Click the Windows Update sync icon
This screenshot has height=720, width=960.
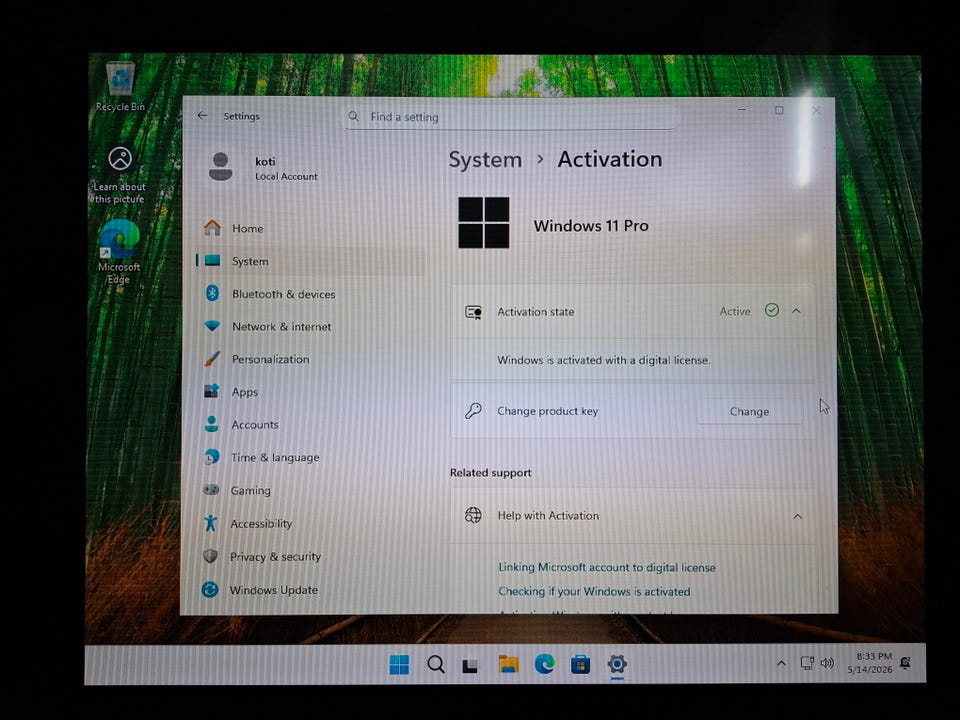210,590
